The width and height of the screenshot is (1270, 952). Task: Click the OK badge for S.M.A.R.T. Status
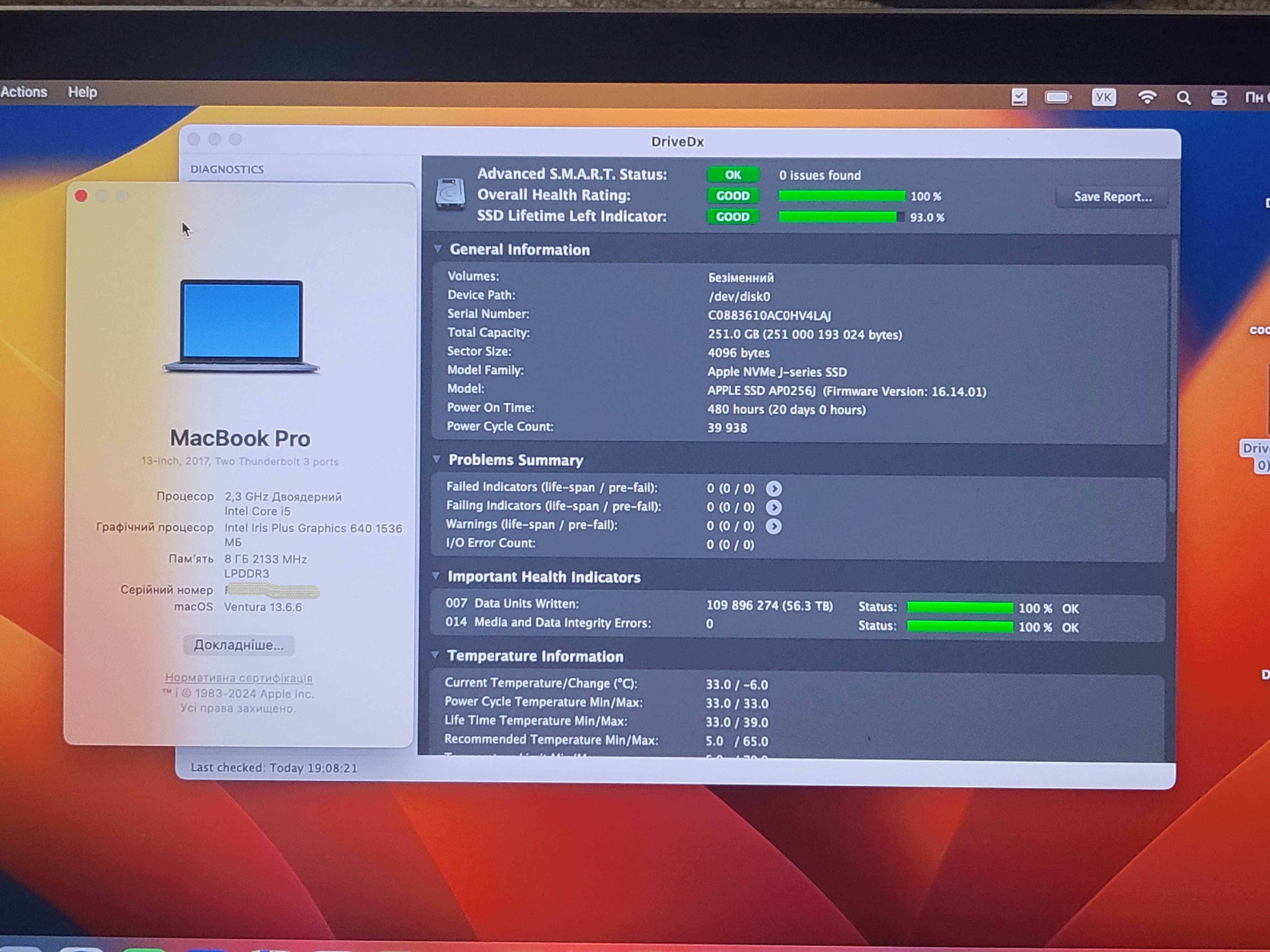(x=733, y=175)
